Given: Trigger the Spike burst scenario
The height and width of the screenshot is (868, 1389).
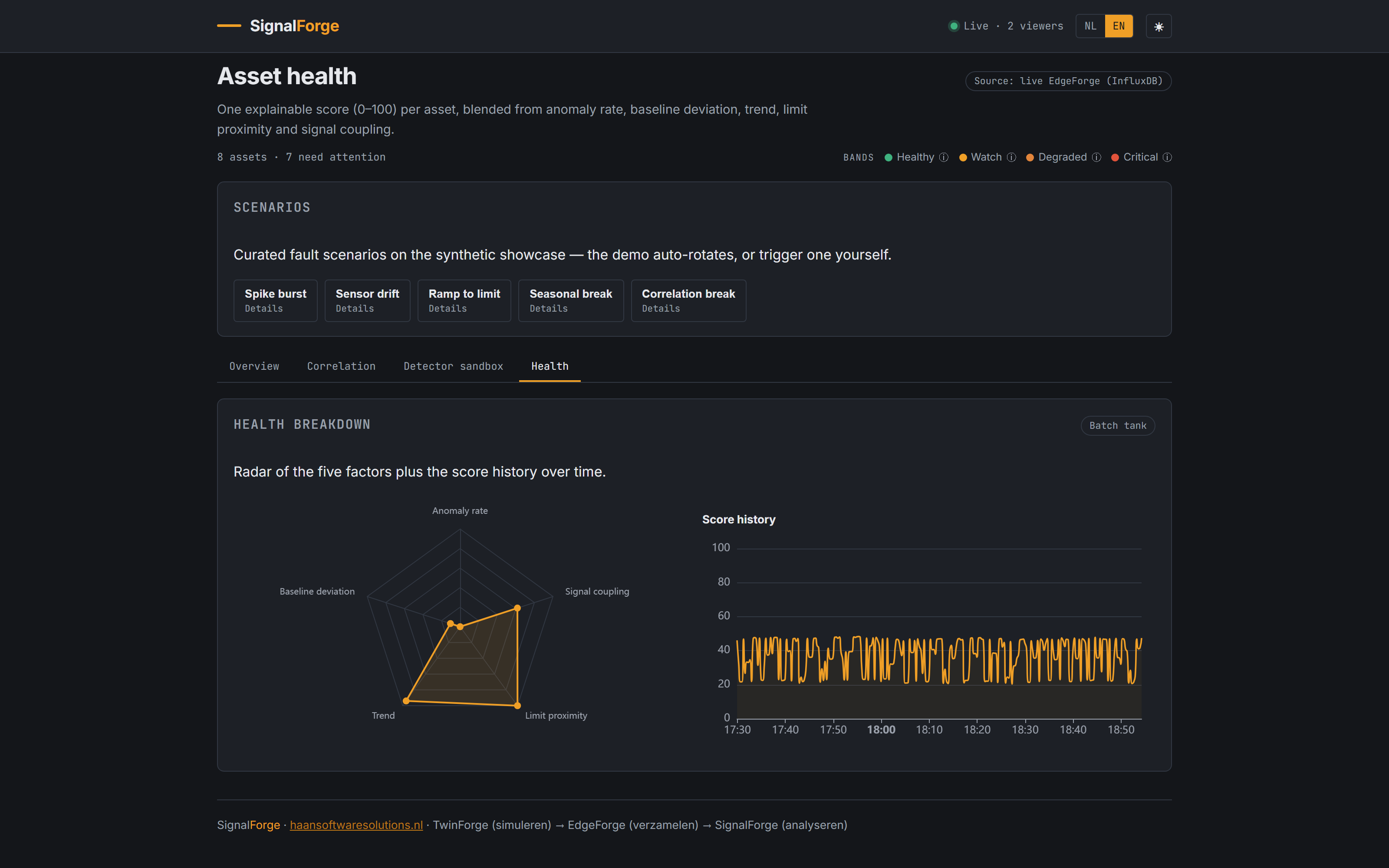Looking at the screenshot, I should (276, 301).
